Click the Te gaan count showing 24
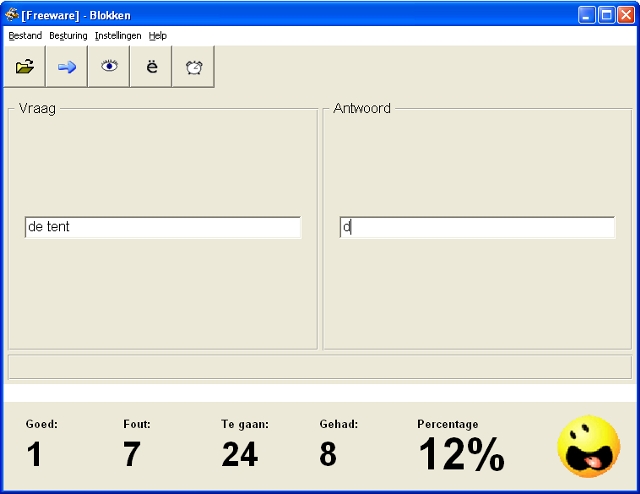The image size is (640, 494). point(240,455)
